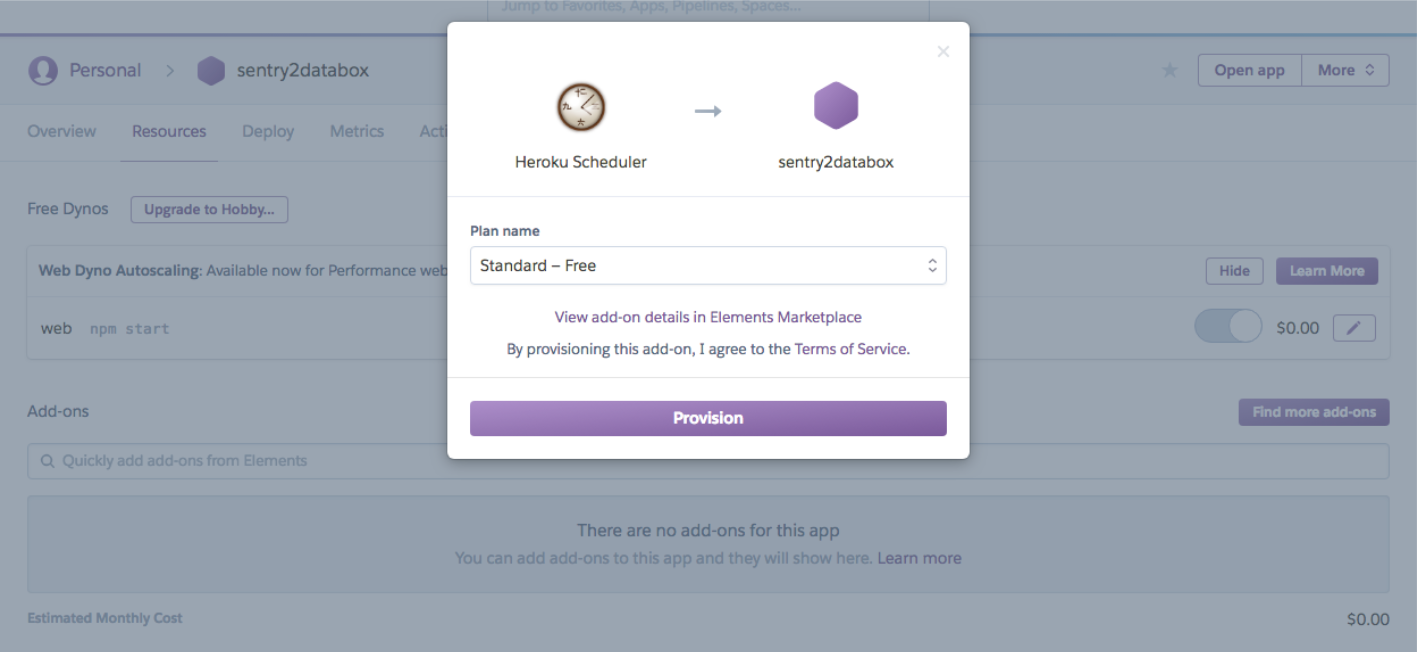
Task: Click the Personal account avatar icon
Action: coord(43,71)
